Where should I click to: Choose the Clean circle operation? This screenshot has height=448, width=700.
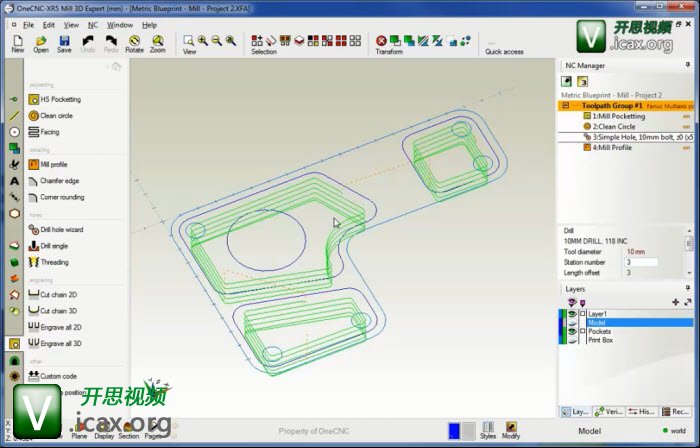click(x=50, y=116)
